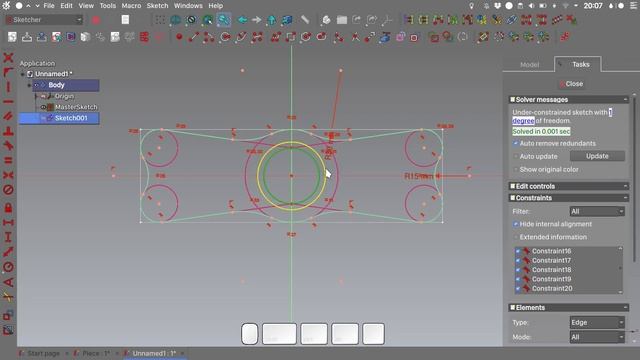
Task: Click the Create Polyline tool
Action: coord(276,37)
